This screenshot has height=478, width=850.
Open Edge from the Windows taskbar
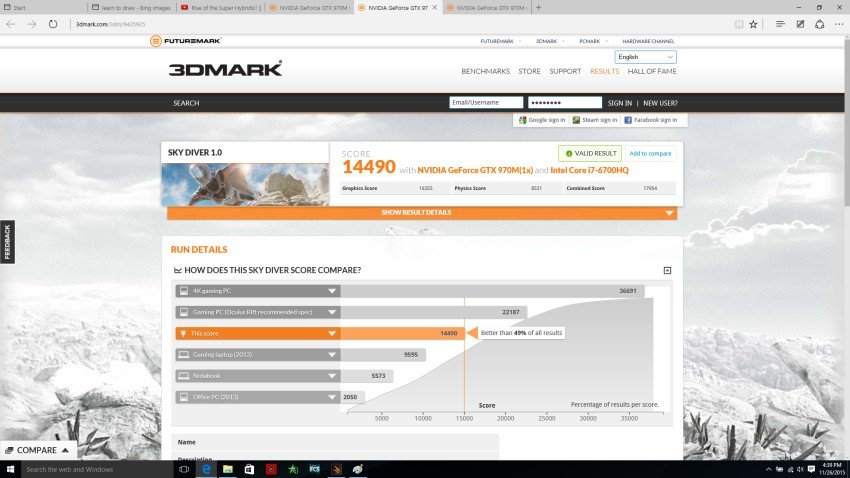[206, 469]
